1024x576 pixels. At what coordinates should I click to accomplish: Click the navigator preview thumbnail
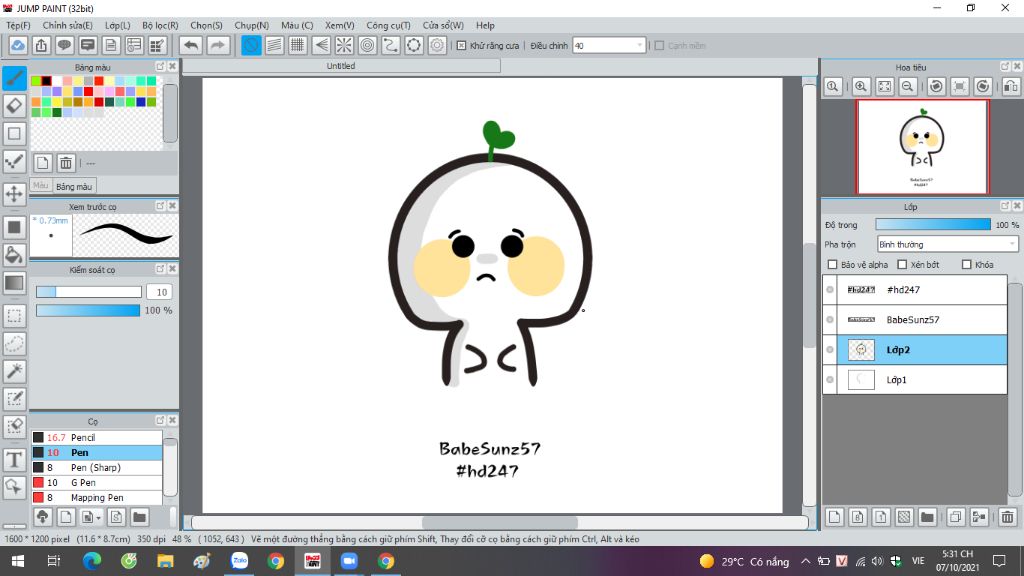922,147
